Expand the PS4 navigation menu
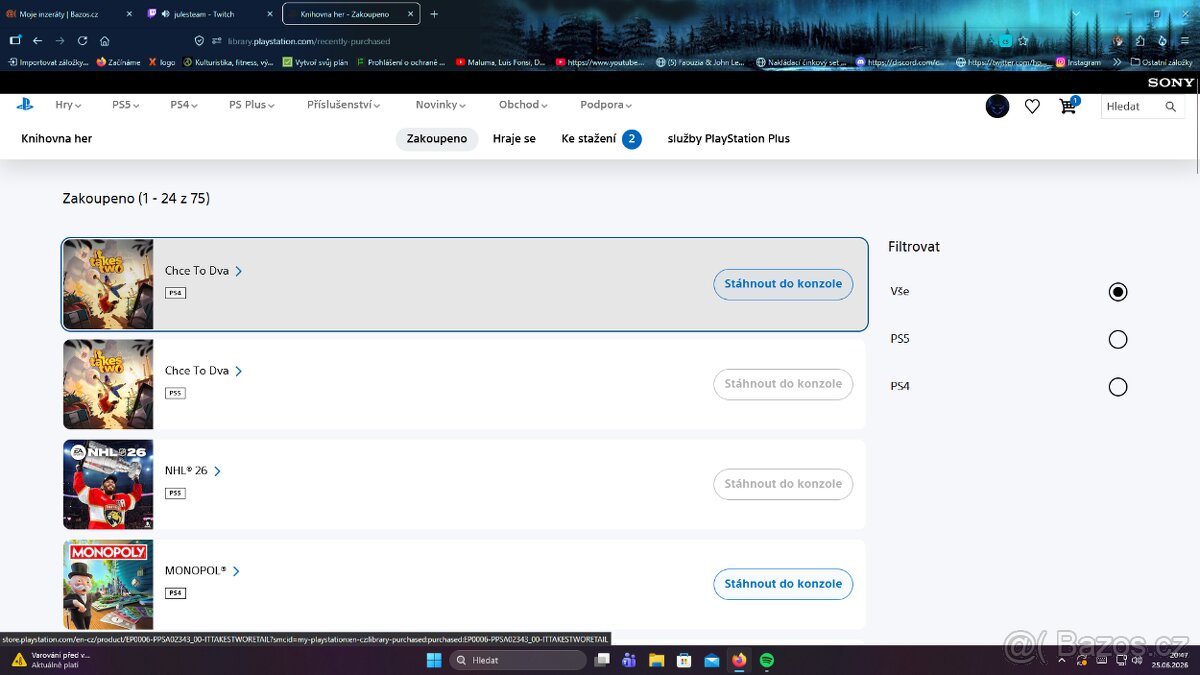This screenshot has height=675, width=1200. (184, 105)
